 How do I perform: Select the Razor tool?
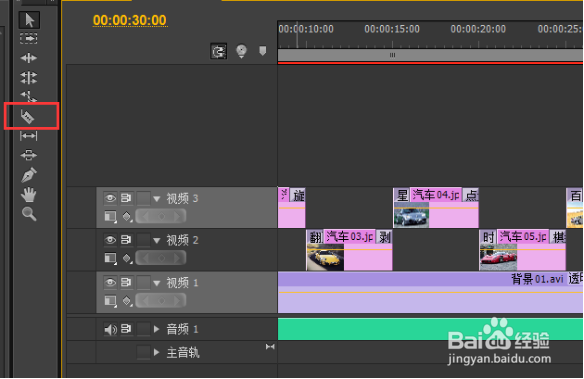point(28,117)
